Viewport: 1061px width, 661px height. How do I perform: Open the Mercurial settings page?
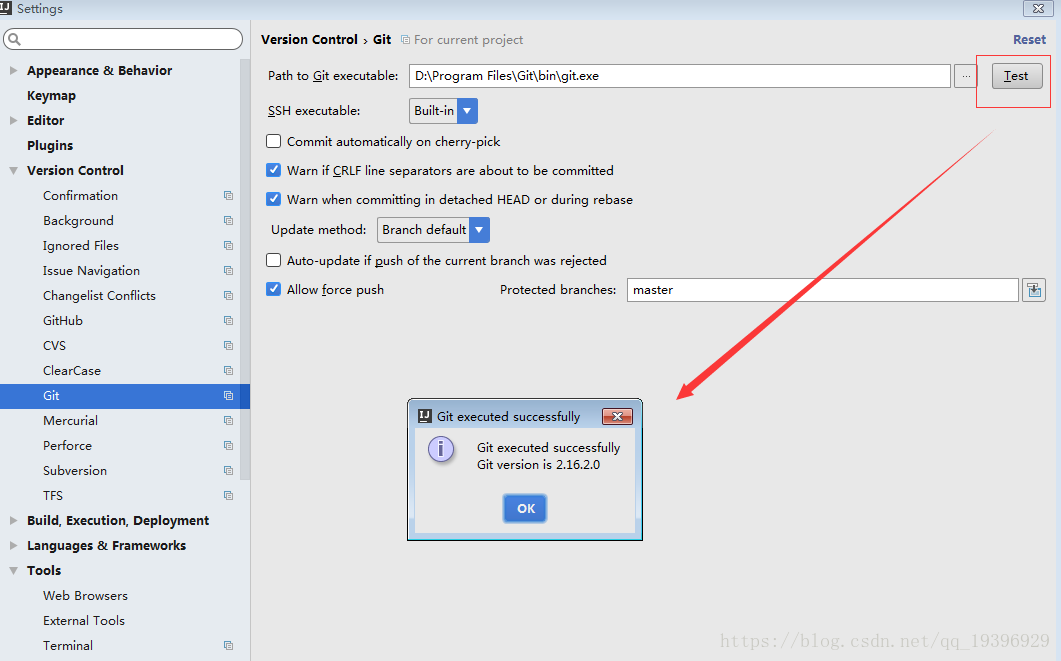tap(70, 421)
